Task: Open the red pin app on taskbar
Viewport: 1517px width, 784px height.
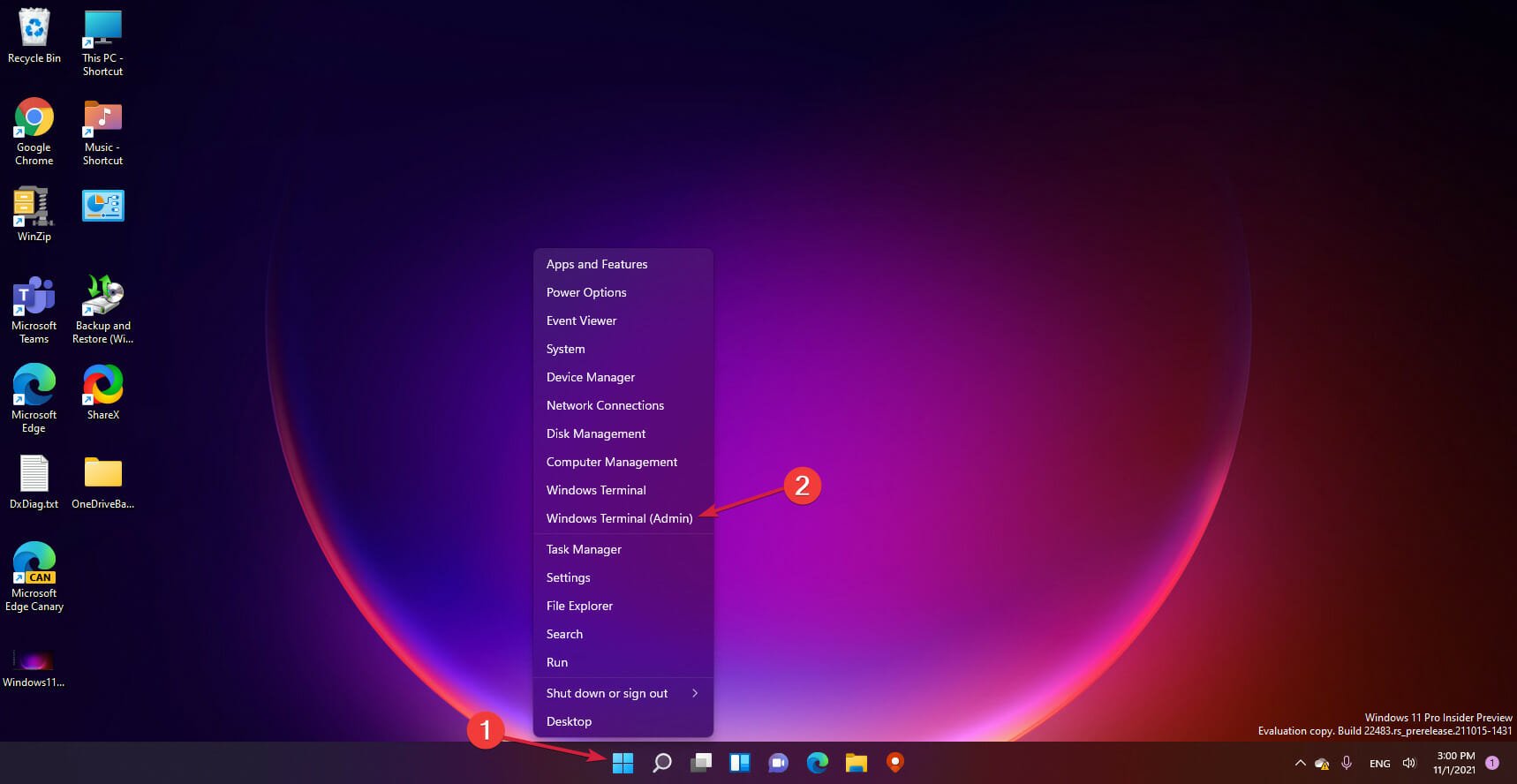Action: tap(895, 763)
